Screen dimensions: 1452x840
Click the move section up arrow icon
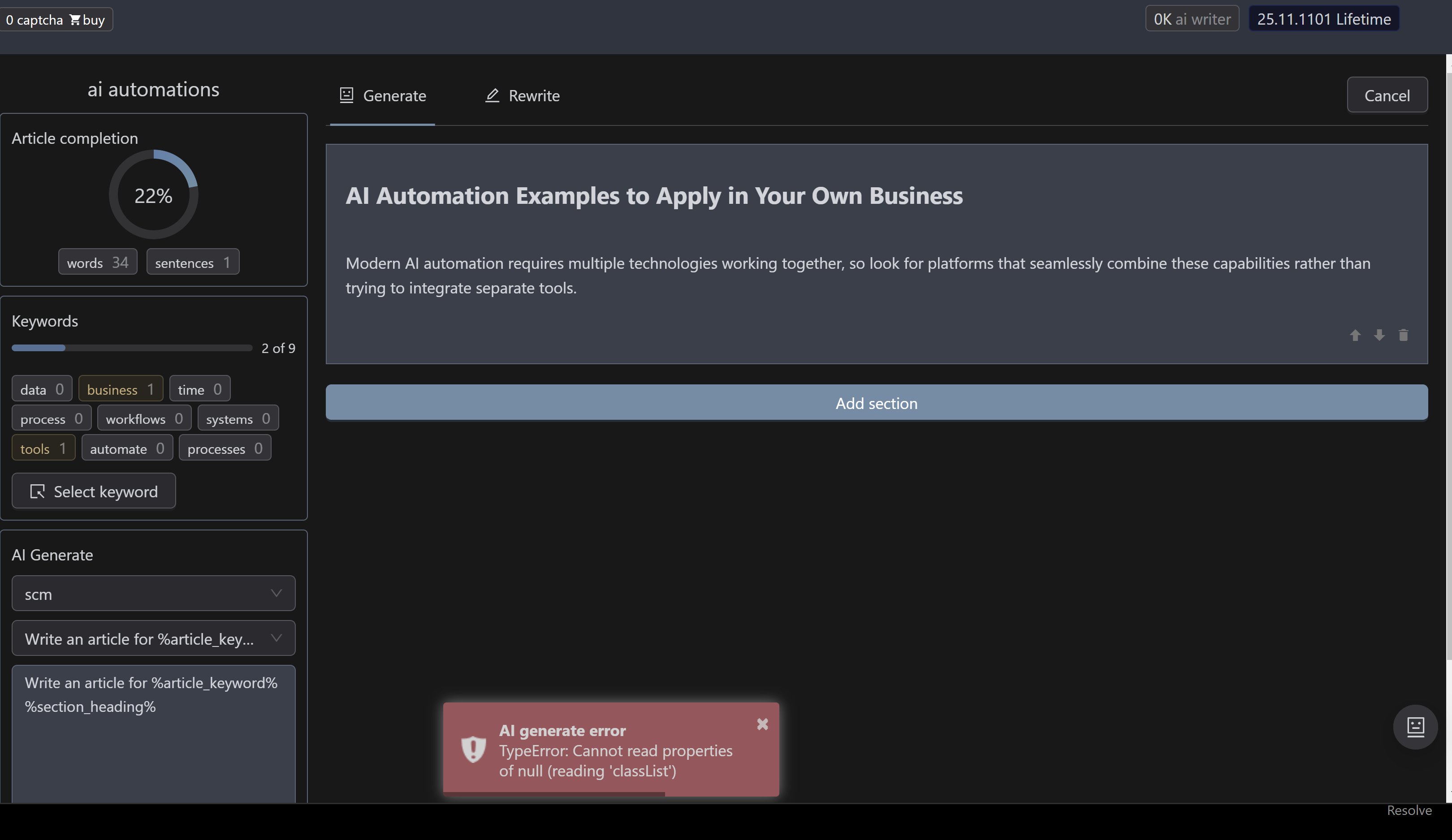1355,335
